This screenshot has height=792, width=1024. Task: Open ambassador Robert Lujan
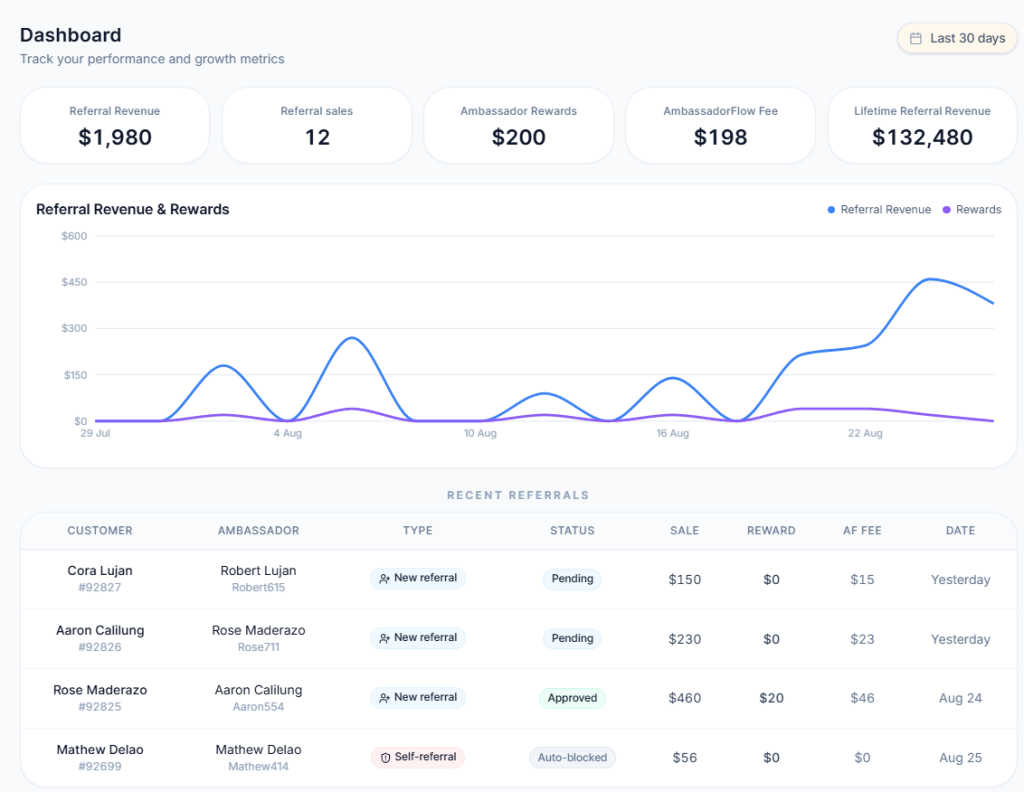(x=259, y=571)
